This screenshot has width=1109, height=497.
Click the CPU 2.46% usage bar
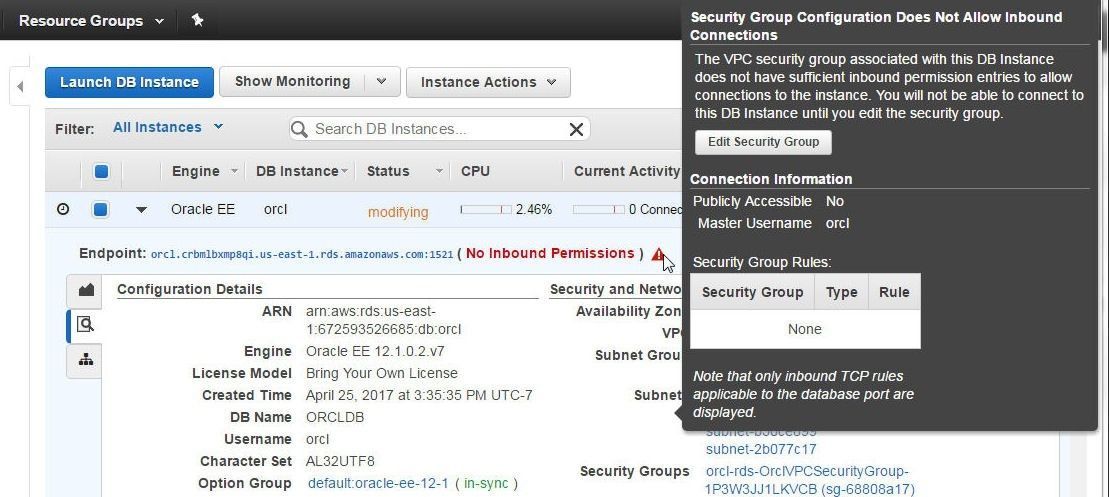(486, 209)
